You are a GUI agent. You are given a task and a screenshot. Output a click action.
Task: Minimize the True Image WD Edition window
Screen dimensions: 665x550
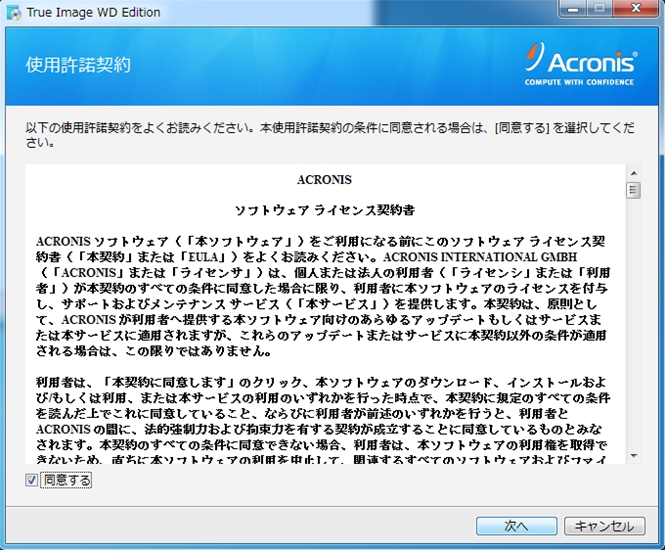(573, 8)
